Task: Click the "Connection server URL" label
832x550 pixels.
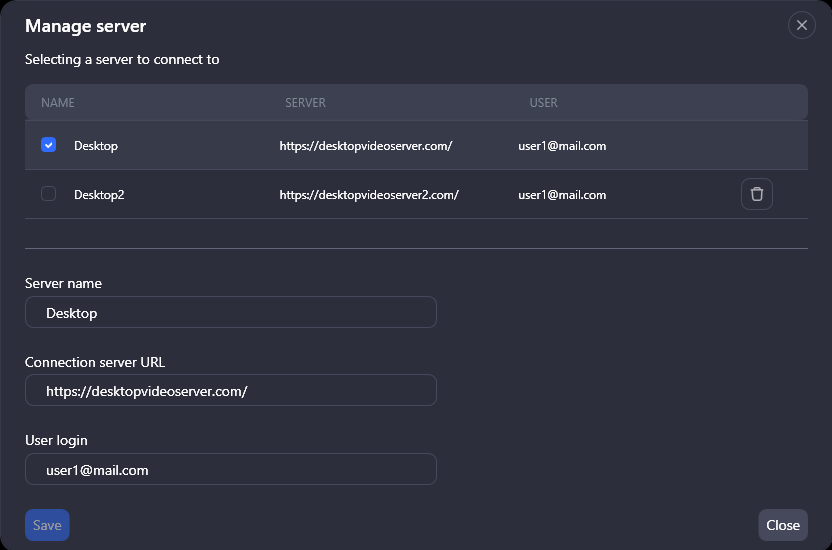Action: click(x=94, y=362)
